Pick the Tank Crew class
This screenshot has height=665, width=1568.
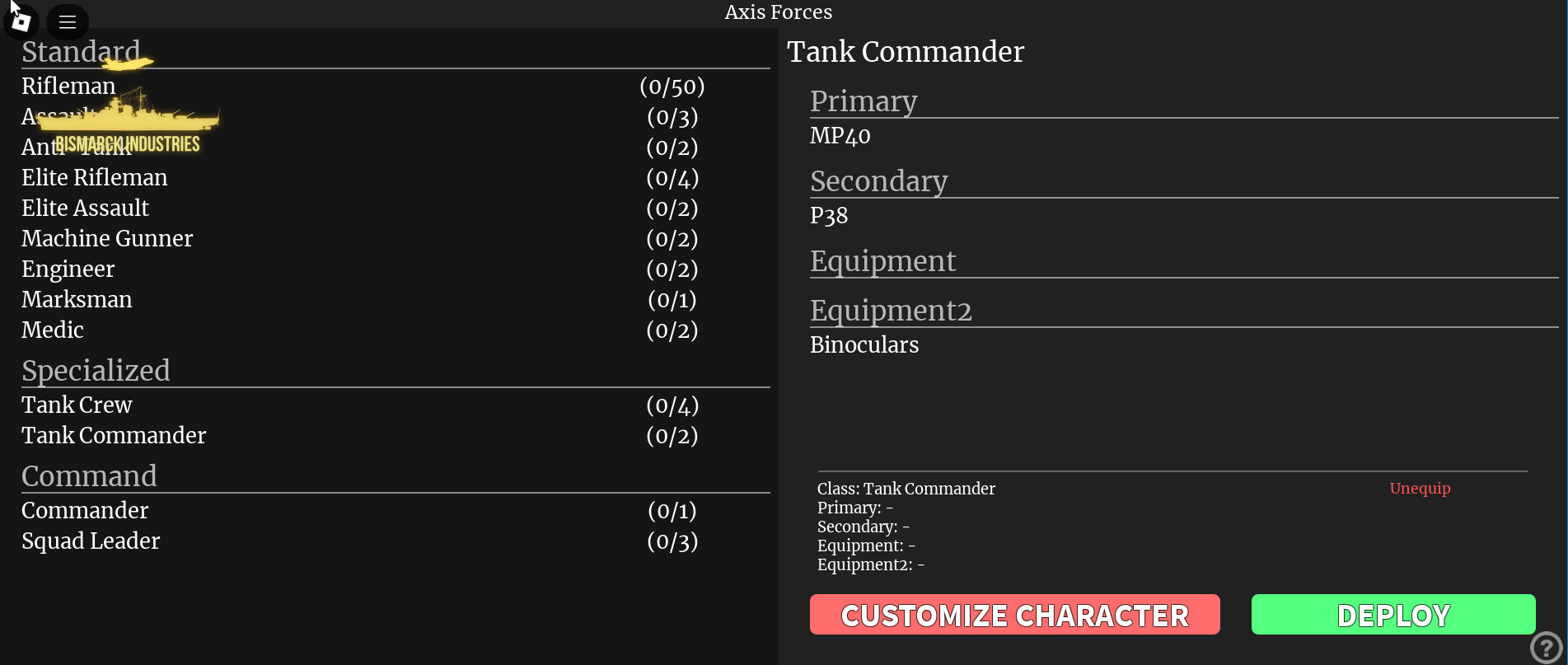coord(396,405)
